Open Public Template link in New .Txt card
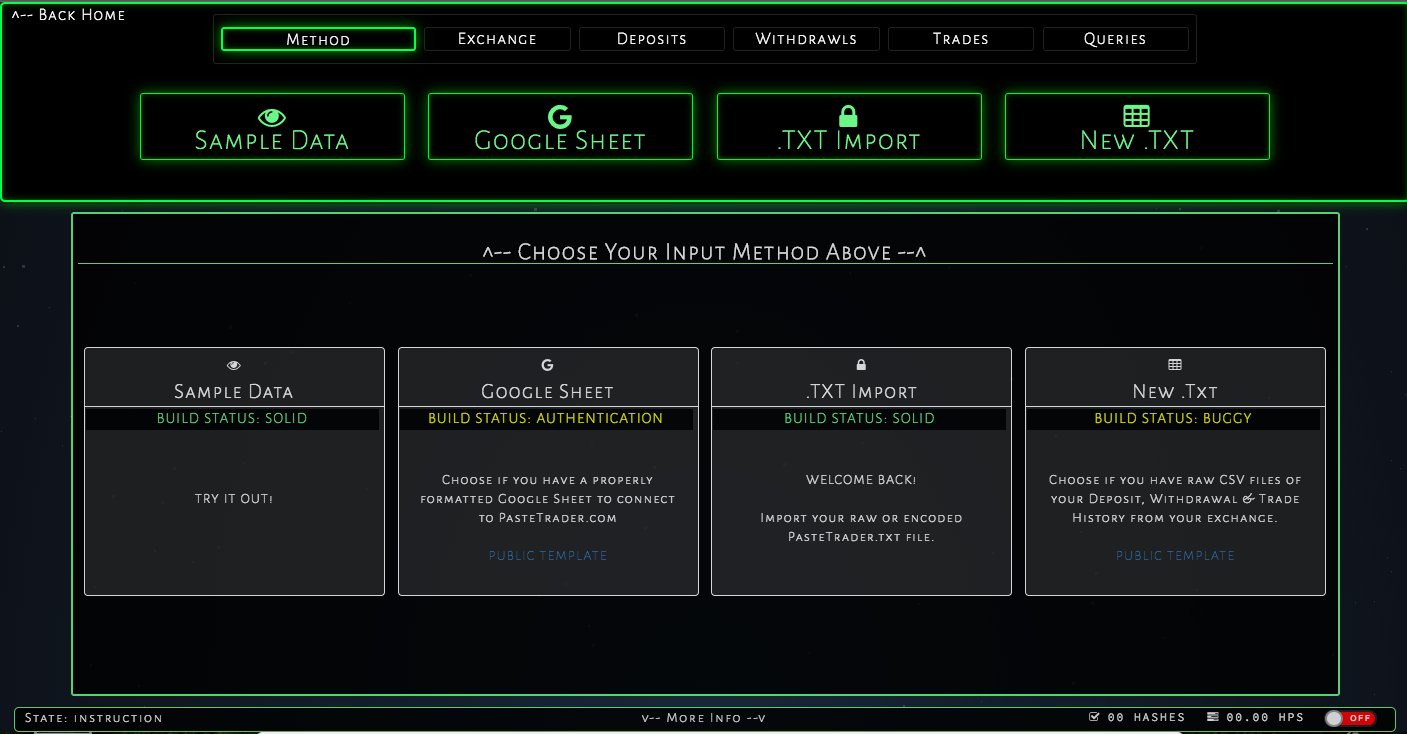The height and width of the screenshot is (734, 1407). pyautogui.click(x=1175, y=556)
